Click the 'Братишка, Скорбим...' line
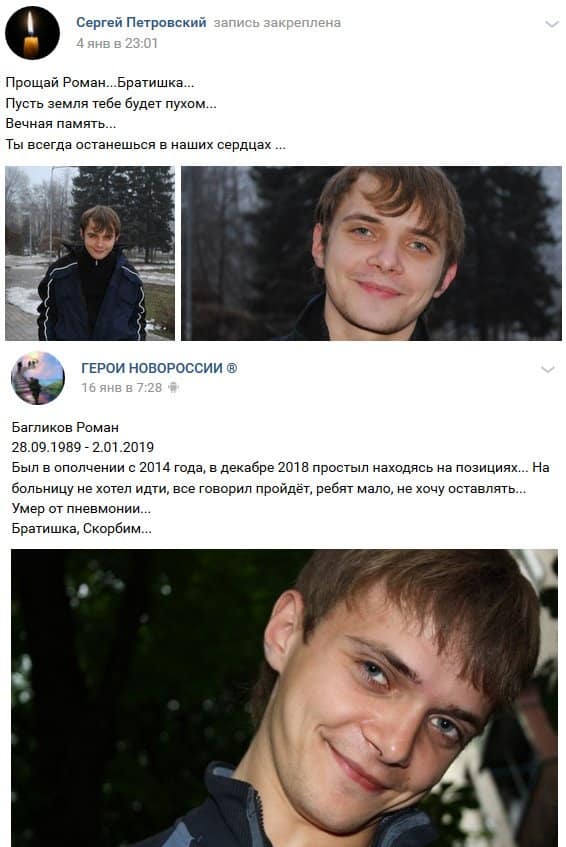The width and height of the screenshot is (566, 847). click(x=82, y=529)
